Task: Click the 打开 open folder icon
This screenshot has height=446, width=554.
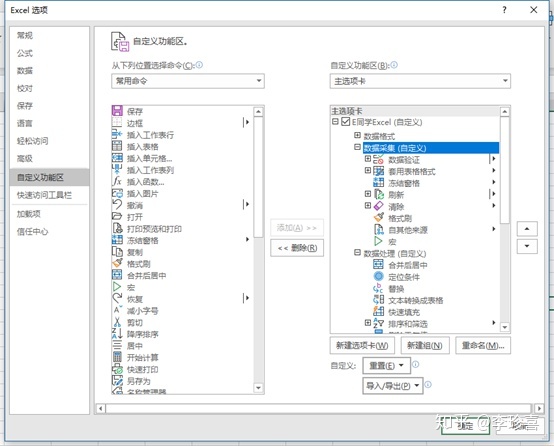Action: [x=117, y=216]
